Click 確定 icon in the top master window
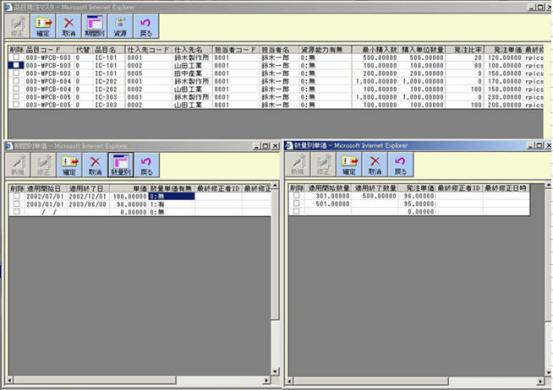Viewport: 553px width, 390px height. pos(43,26)
